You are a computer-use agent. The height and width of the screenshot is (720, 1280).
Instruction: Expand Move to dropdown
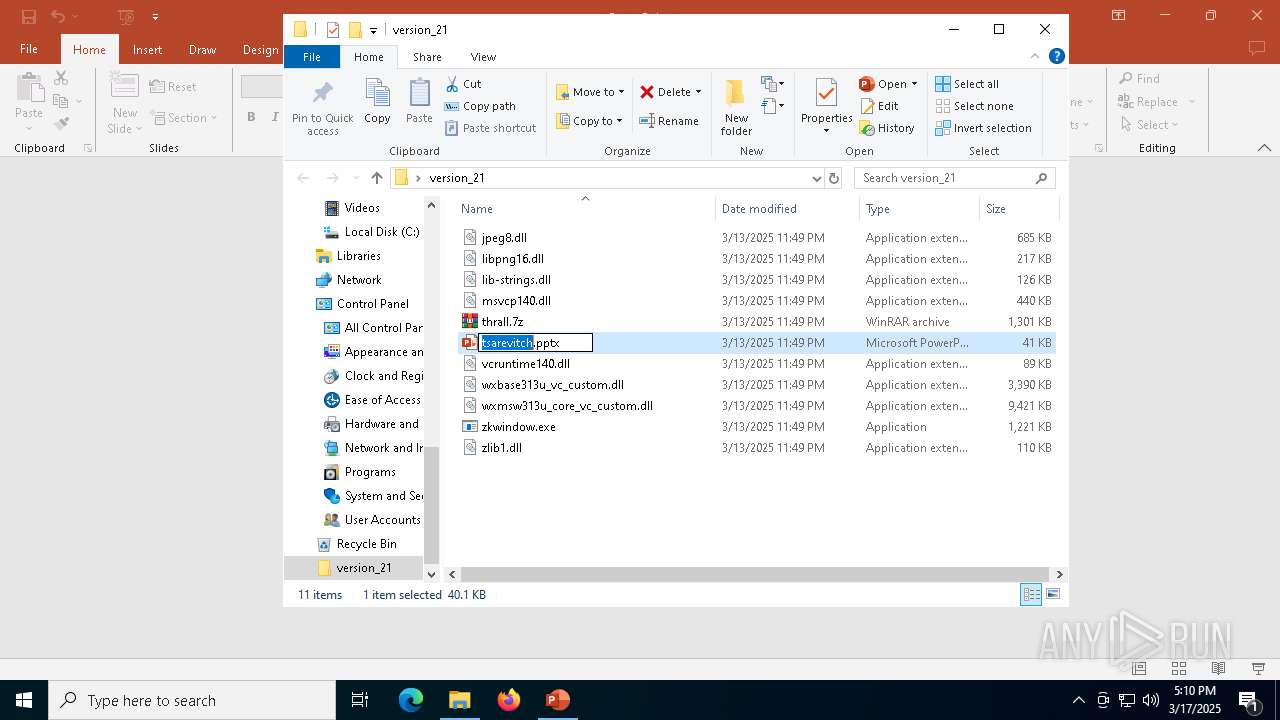coord(621,92)
